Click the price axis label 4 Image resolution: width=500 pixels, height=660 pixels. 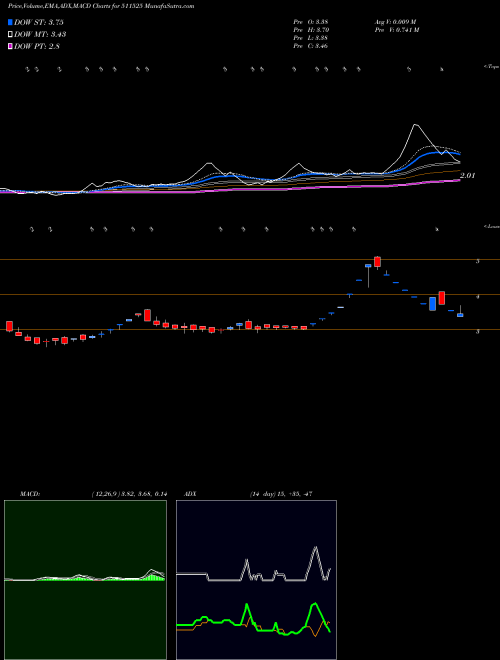point(477,297)
